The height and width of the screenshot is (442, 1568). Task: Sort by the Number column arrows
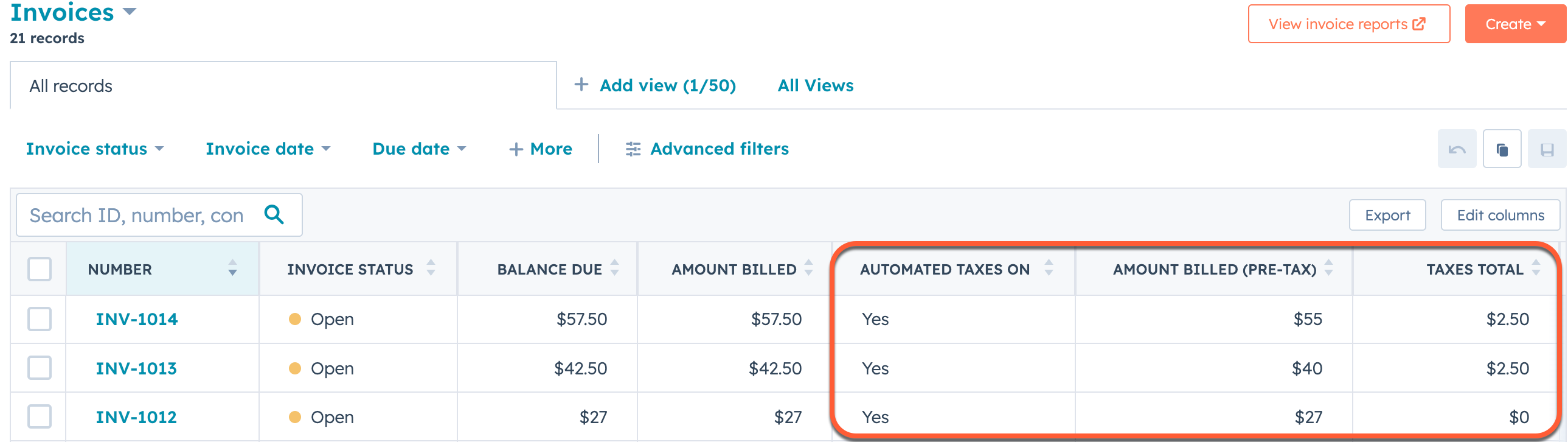click(232, 268)
